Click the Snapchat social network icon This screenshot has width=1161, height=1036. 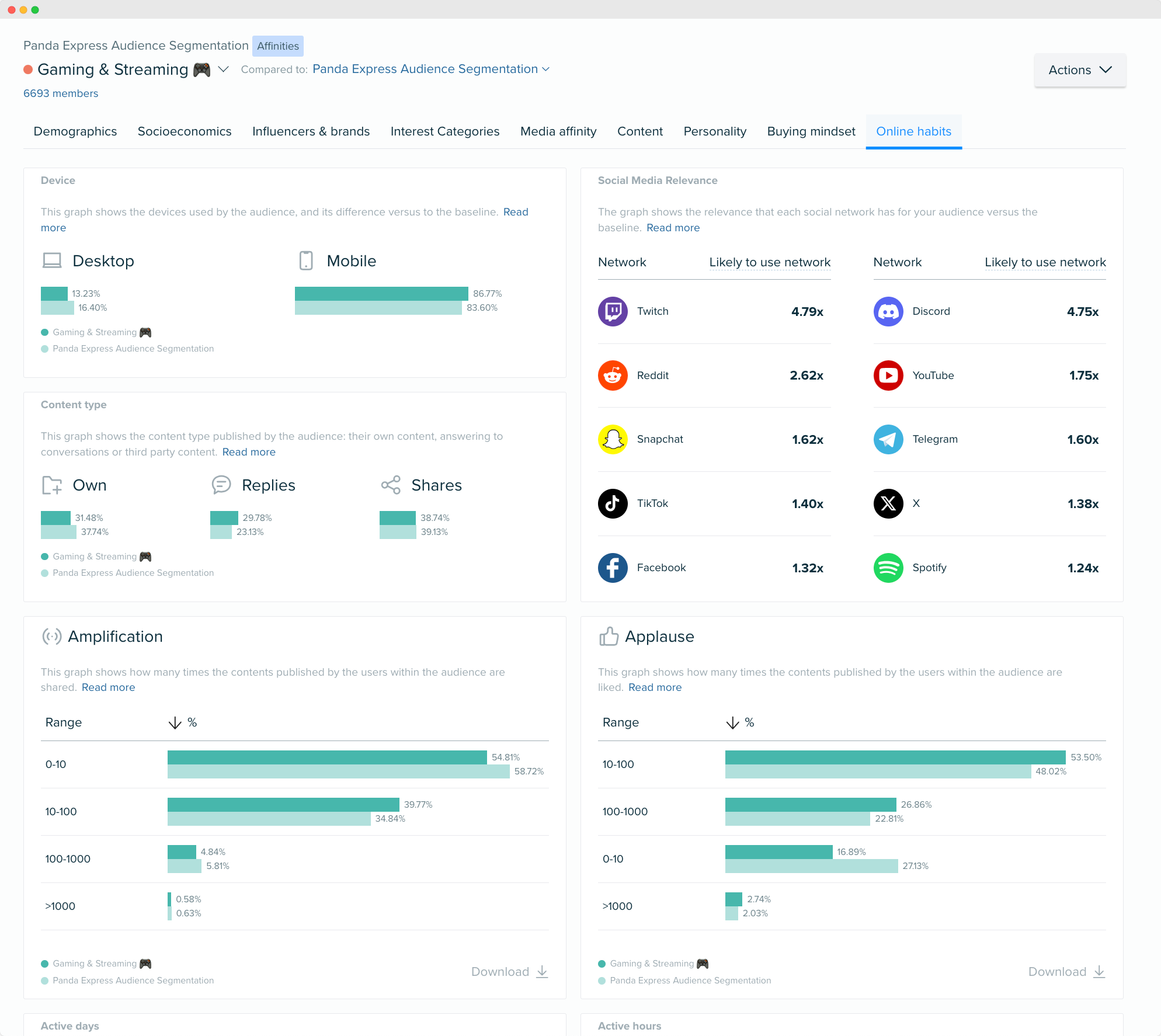(612, 439)
